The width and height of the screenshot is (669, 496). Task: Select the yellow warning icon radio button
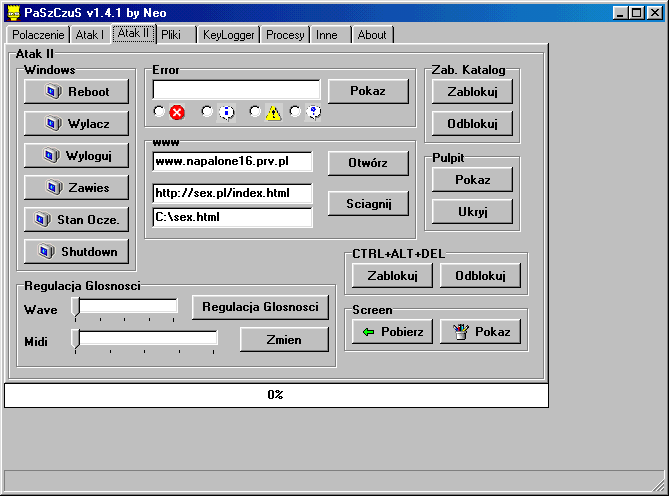click(255, 112)
